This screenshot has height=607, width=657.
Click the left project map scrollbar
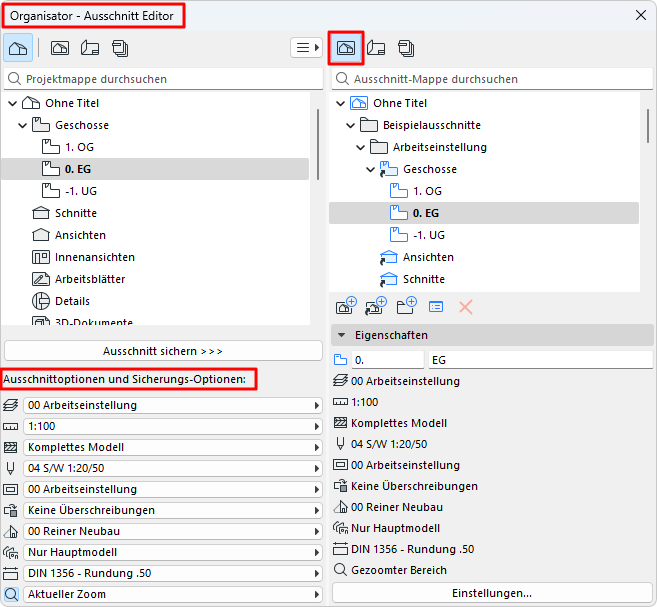[318, 144]
